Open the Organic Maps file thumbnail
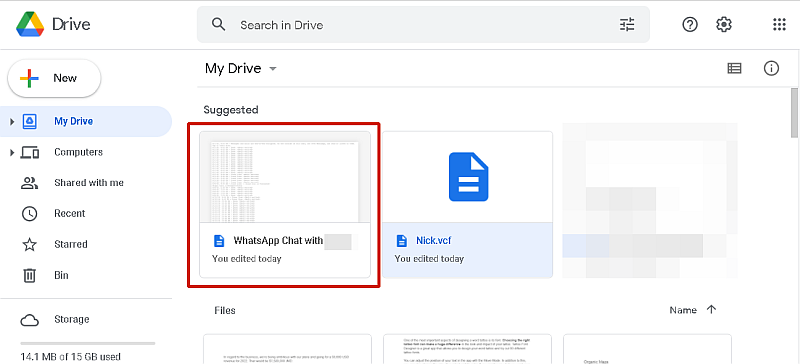This screenshot has height=364, width=800. click(x=647, y=349)
